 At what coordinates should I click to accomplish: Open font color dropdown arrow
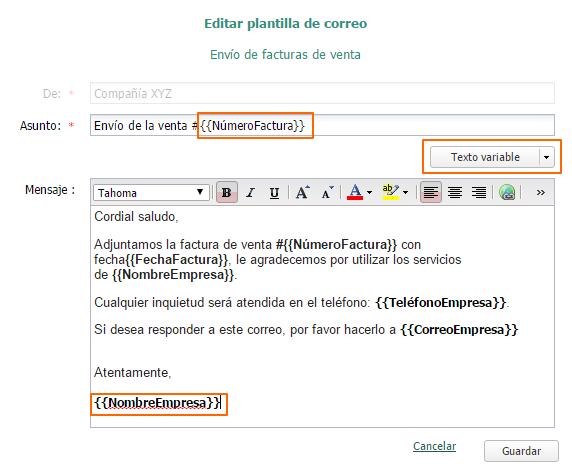click(370, 192)
